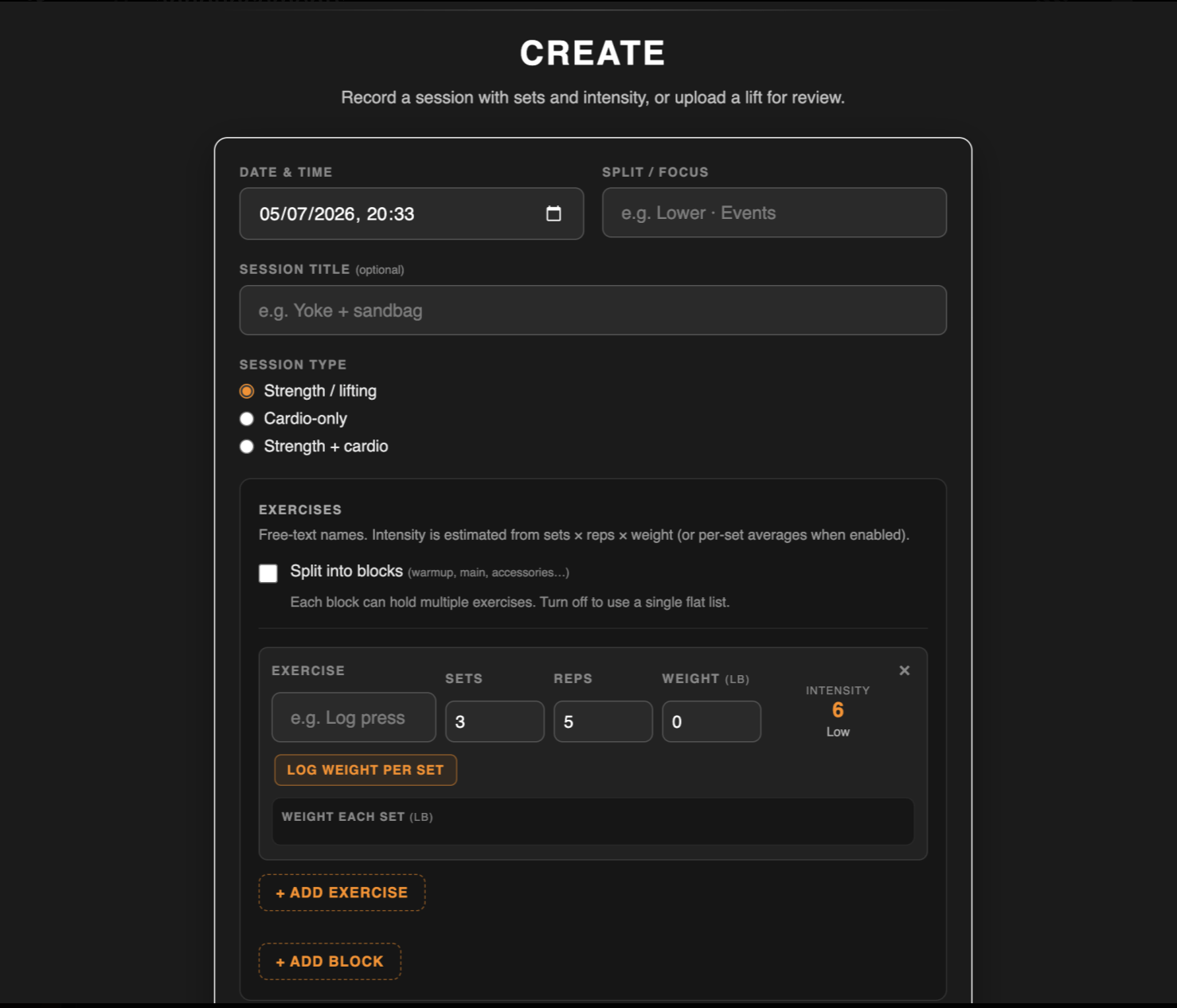Click the 'Record a session' subtitle text
Screen dimensions: 1177x1008
(x=592, y=98)
